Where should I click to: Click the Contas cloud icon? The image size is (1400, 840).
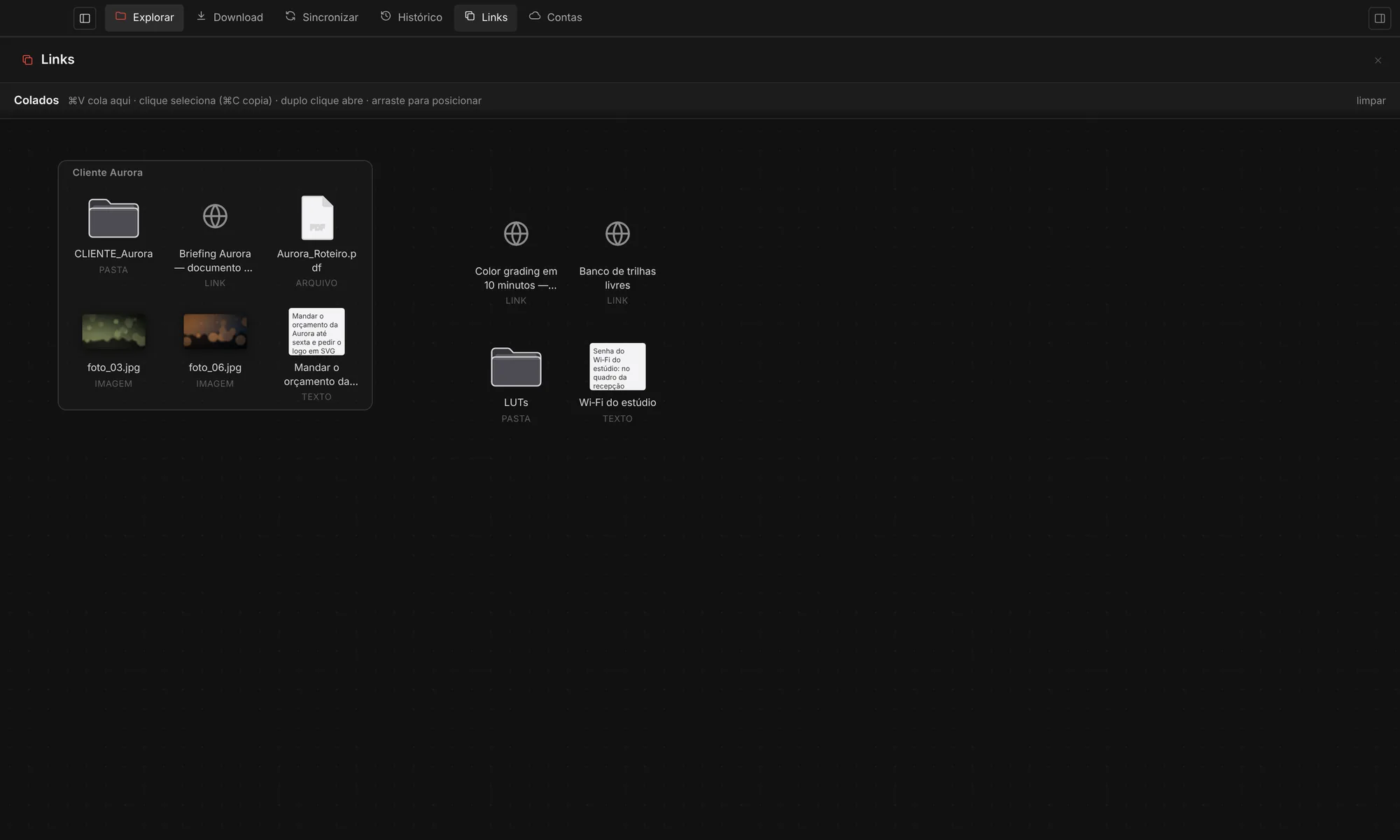point(535,16)
